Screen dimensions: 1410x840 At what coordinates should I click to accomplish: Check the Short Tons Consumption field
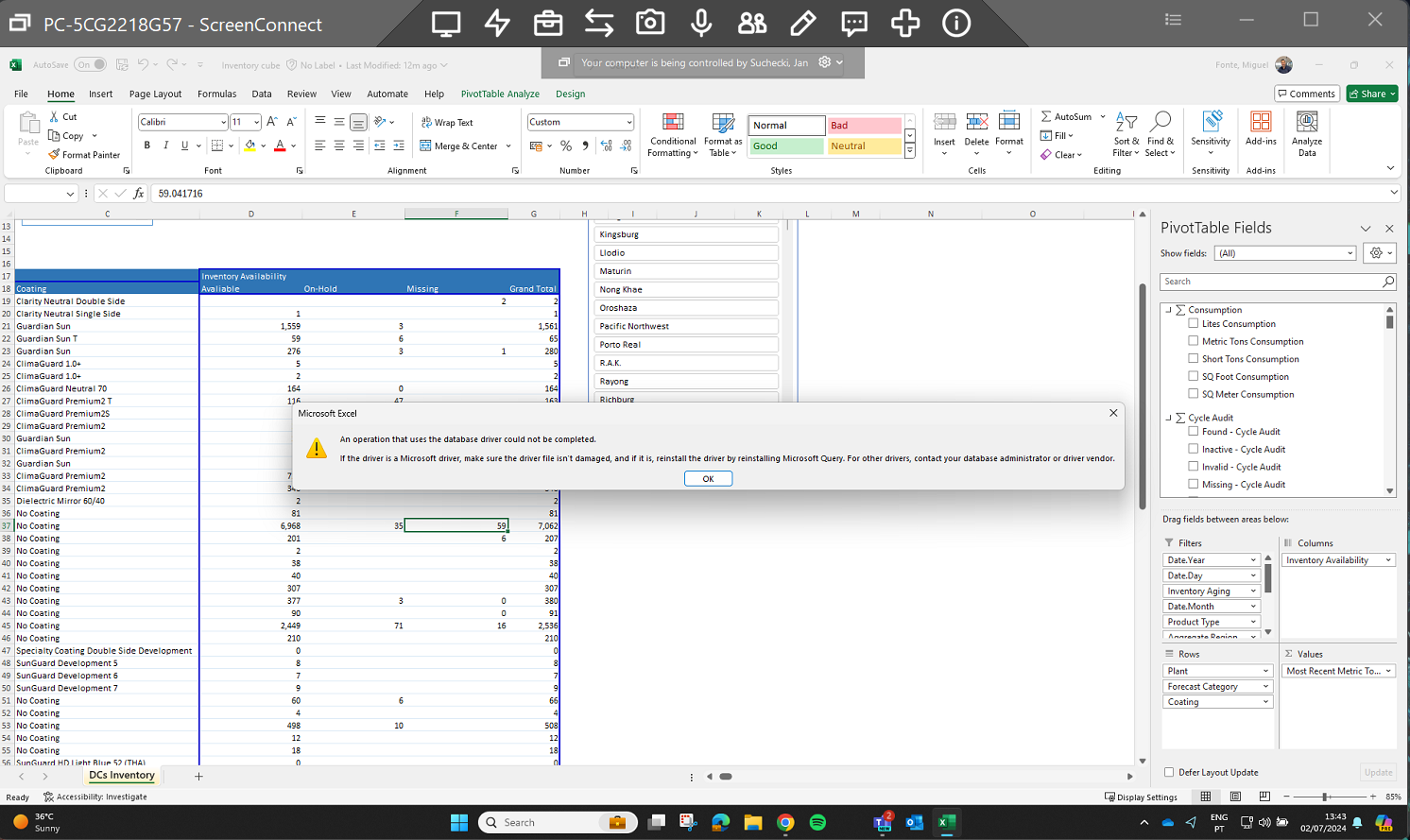[1193, 358]
